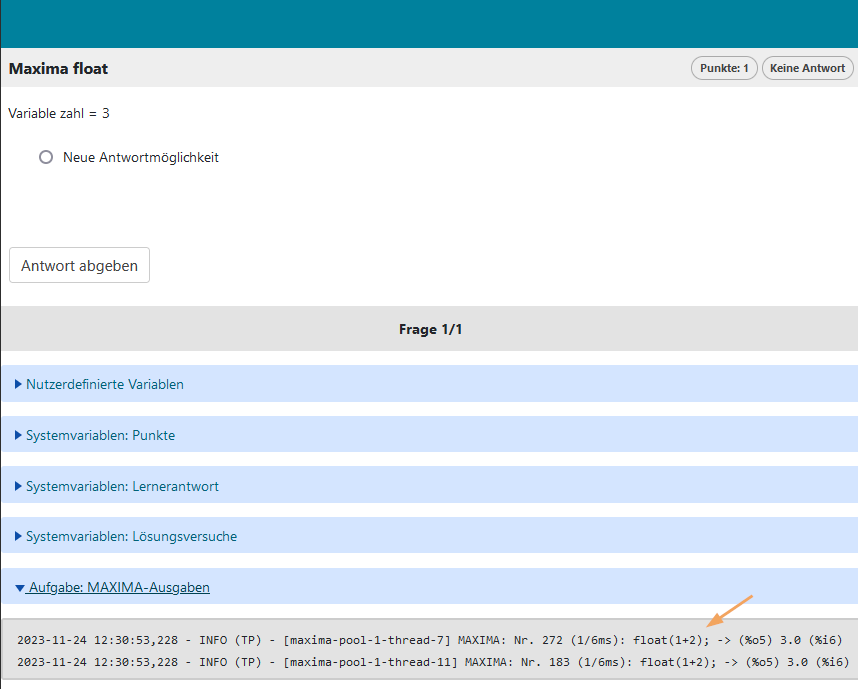Click the disclosure triangle beside Nutzerdefinierte Variablen
The image size is (858, 689).
pos(19,384)
